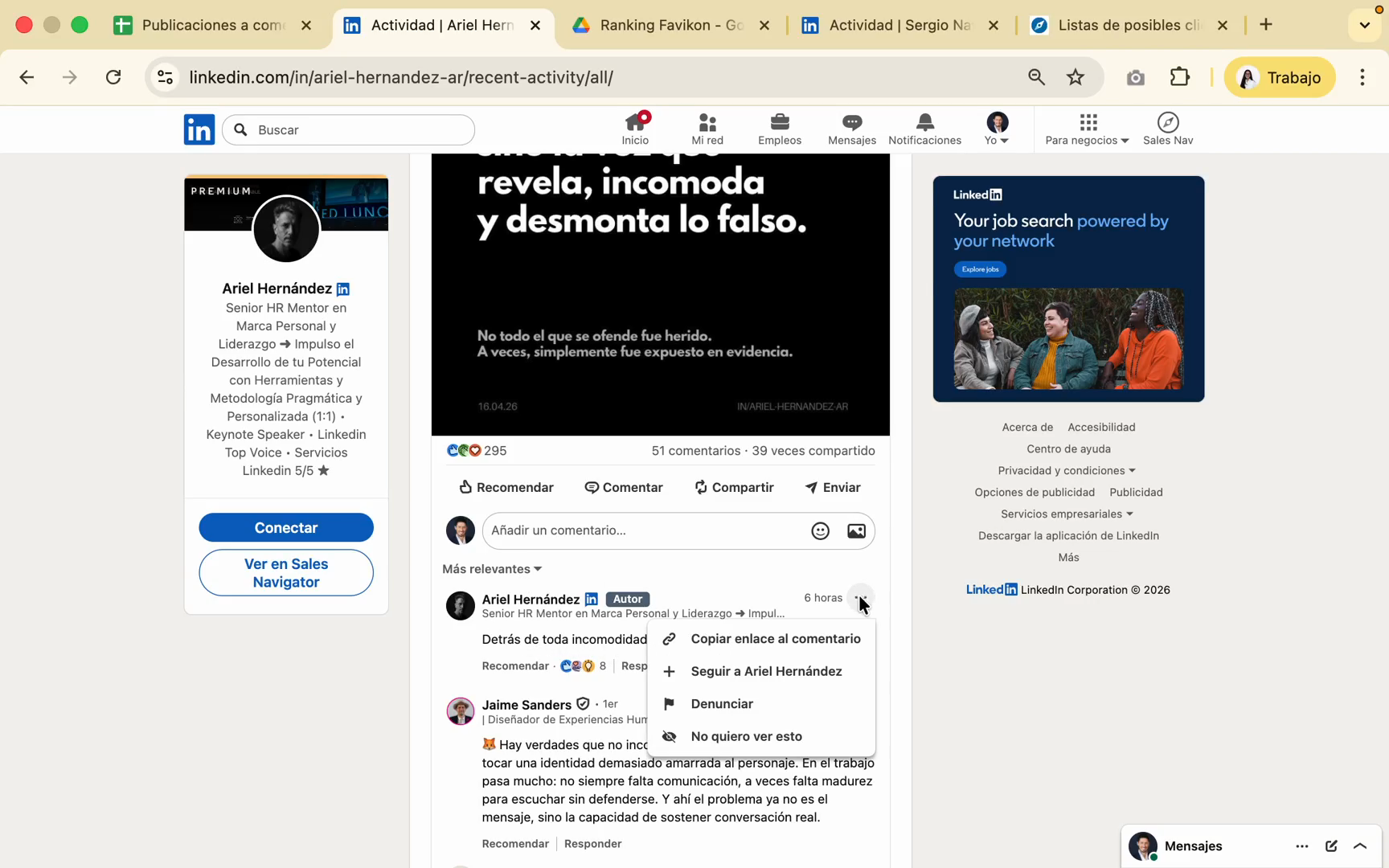1389x868 pixels.
Task: Click the emoji icon in comment box
Action: coord(820,530)
